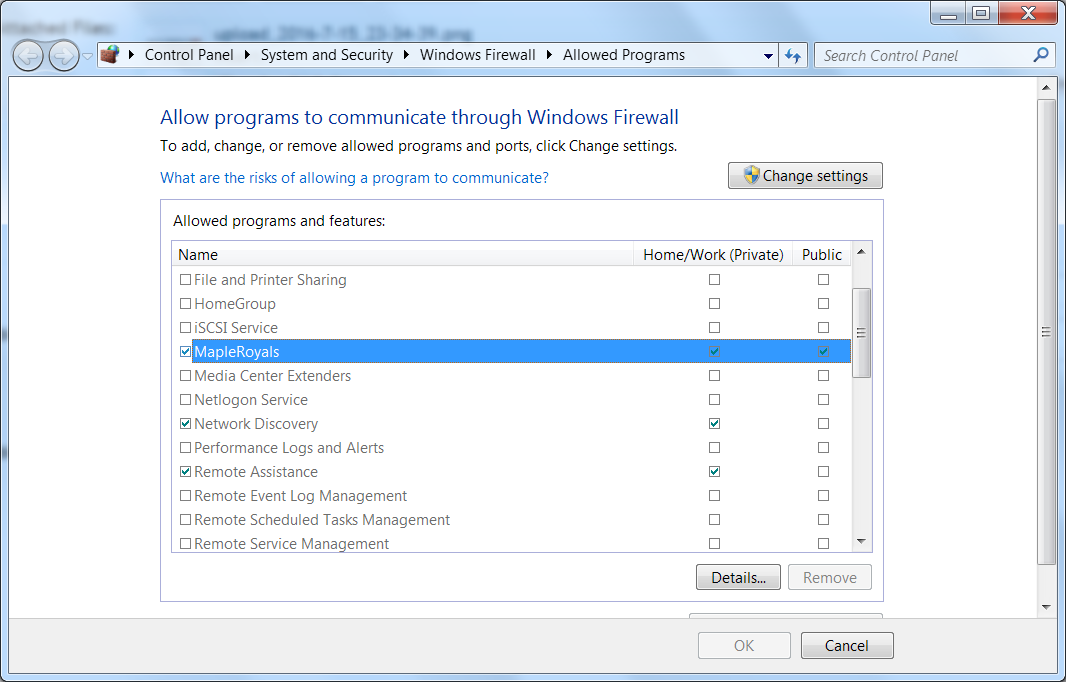Click the Public column header

pos(822,255)
